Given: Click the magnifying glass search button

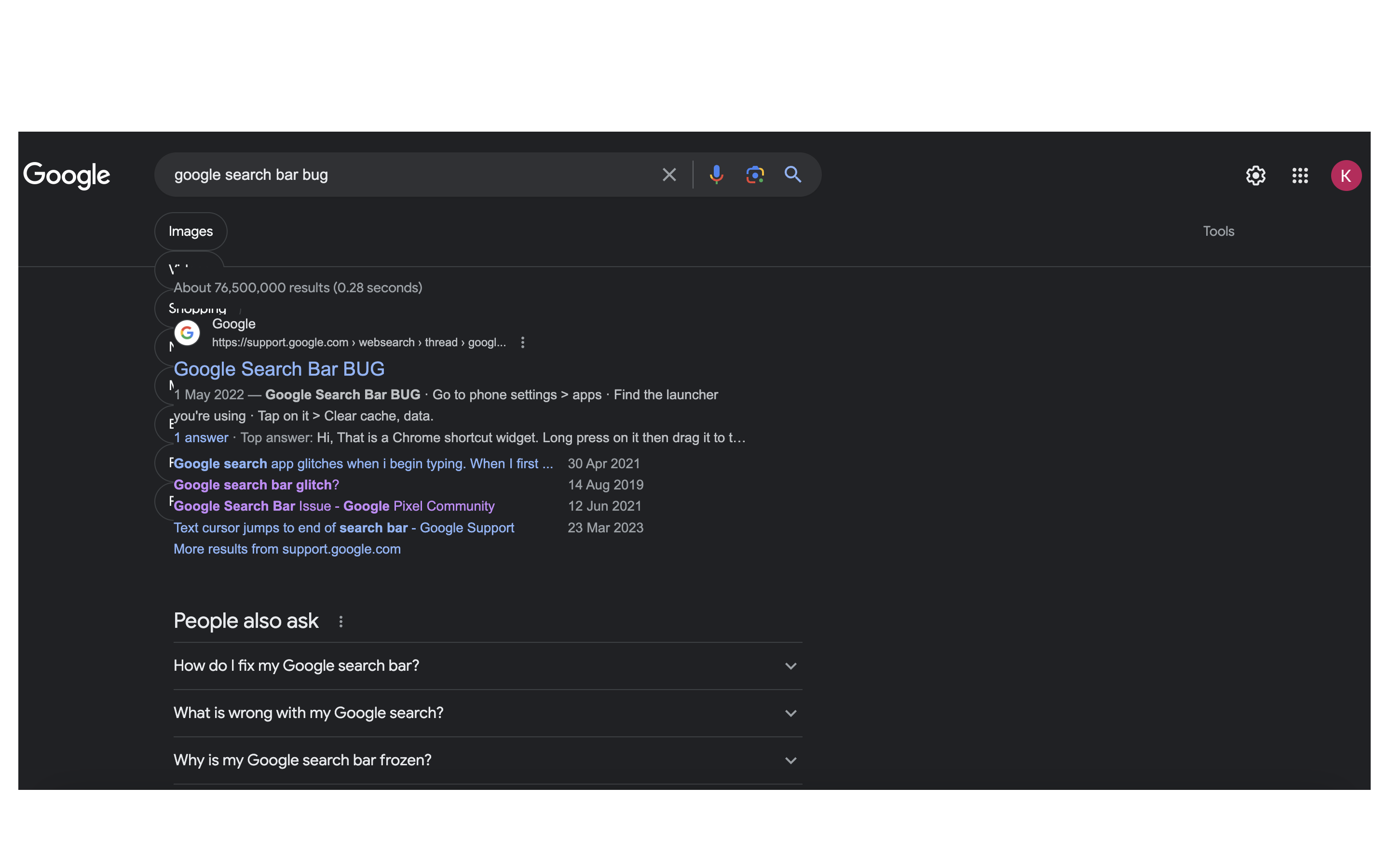Looking at the screenshot, I should (x=793, y=175).
